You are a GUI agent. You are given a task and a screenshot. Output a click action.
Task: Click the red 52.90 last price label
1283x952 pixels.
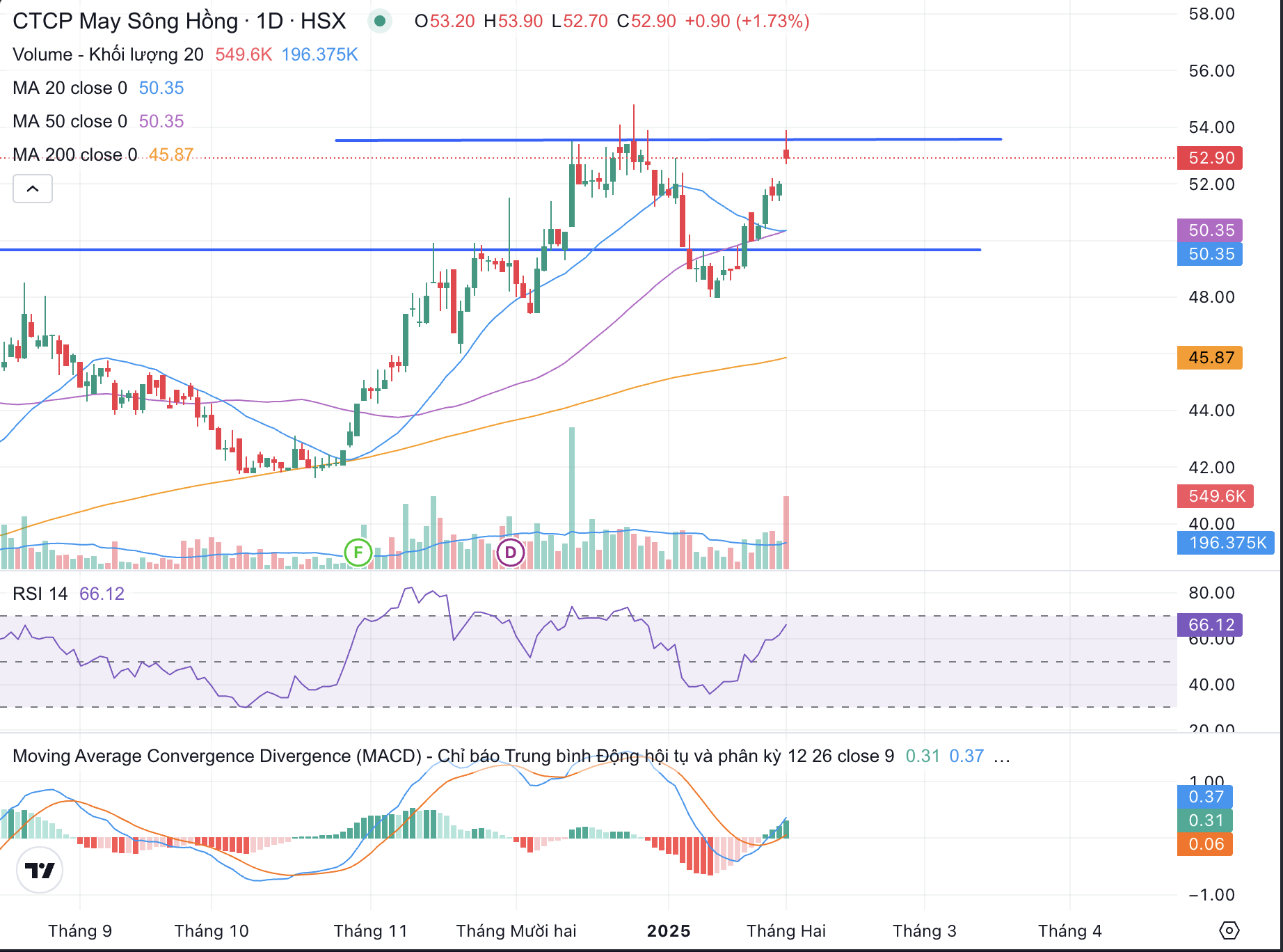click(x=1211, y=158)
